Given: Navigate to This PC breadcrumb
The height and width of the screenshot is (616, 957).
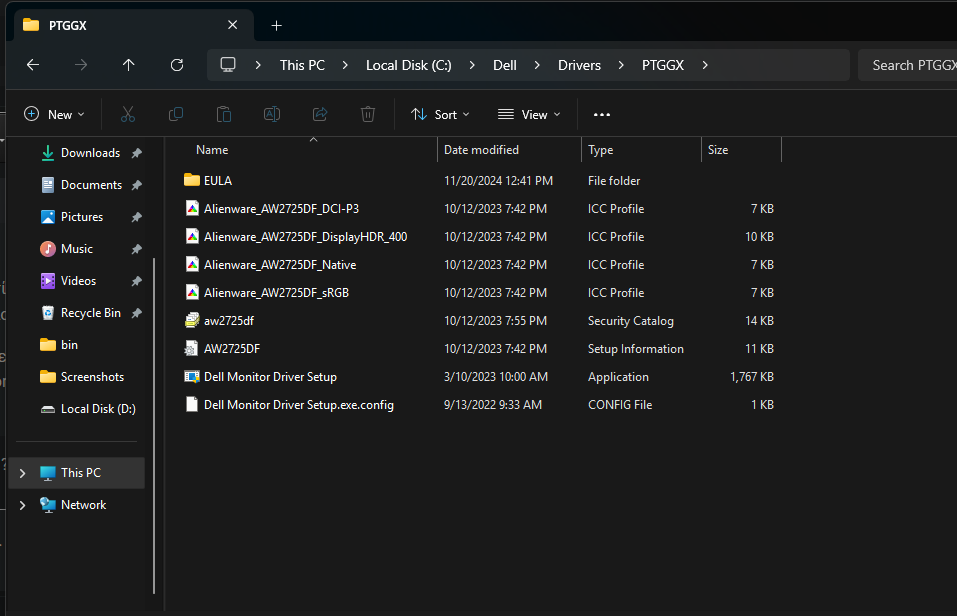Looking at the screenshot, I should (302, 65).
